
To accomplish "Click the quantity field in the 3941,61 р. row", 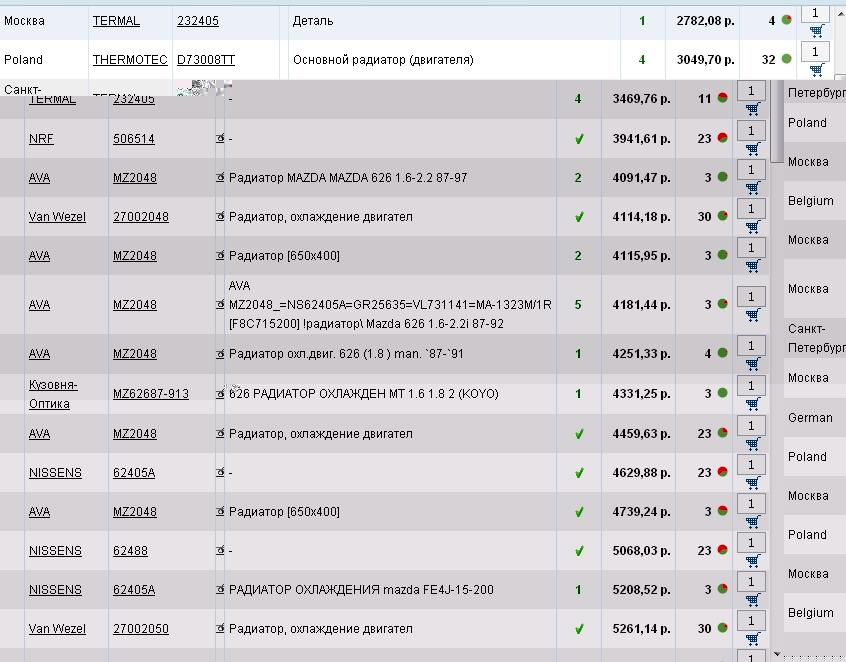I will point(751,131).
